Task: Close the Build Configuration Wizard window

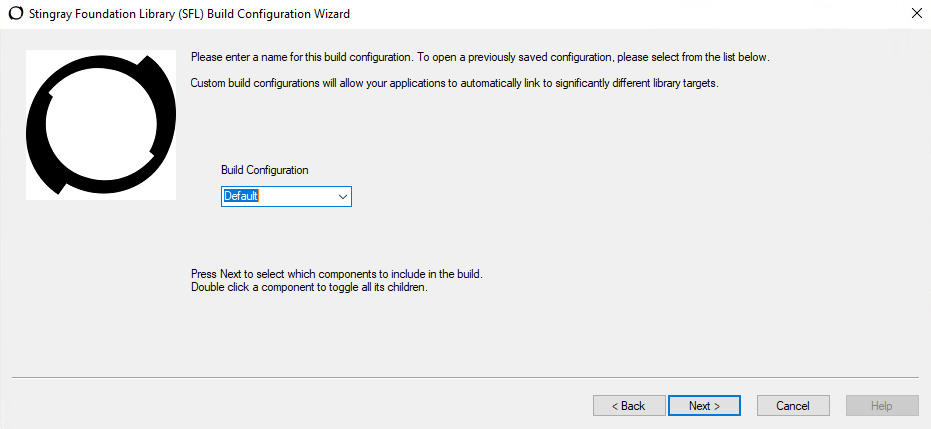Action: pyautogui.click(x=916, y=13)
